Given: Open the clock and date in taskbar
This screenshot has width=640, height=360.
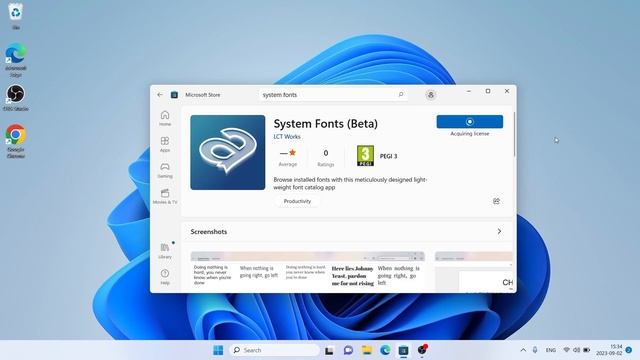Looking at the screenshot, I should [x=609, y=350].
